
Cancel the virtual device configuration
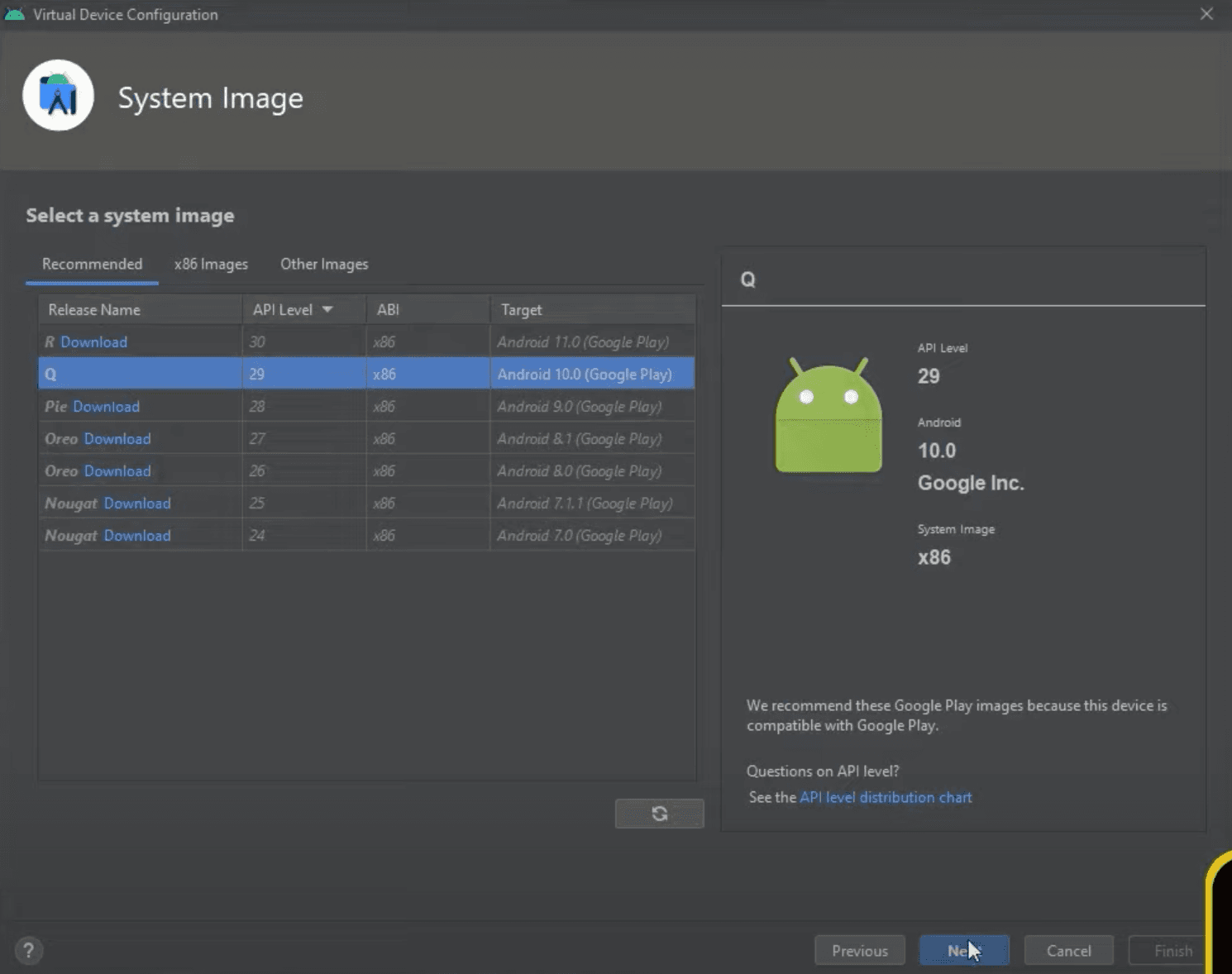pyautogui.click(x=1068, y=950)
